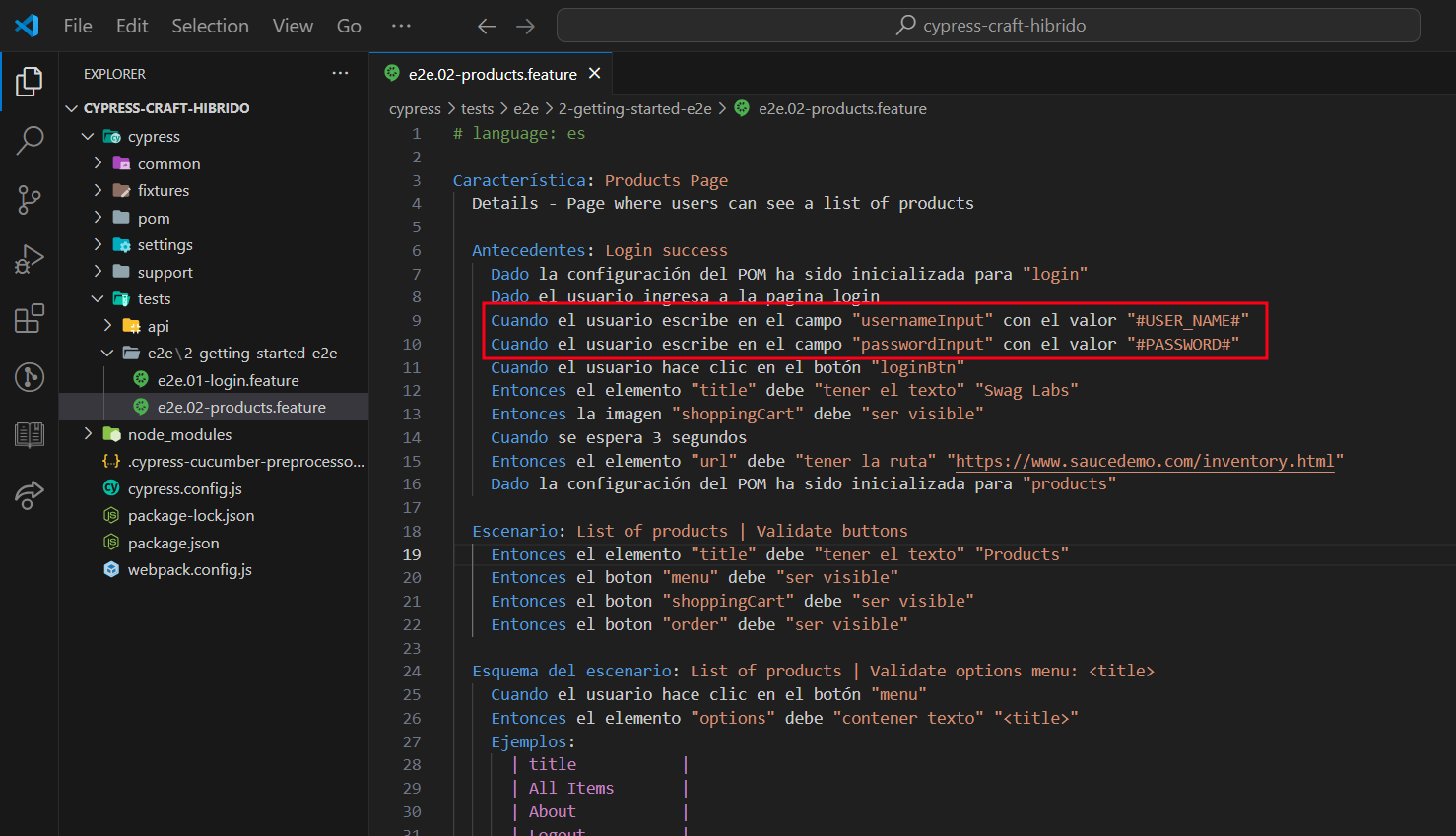This screenshot has width=1456, height=836.
Task: Click the cypress breadcrumb segment
Action: [x=415, y=108]
